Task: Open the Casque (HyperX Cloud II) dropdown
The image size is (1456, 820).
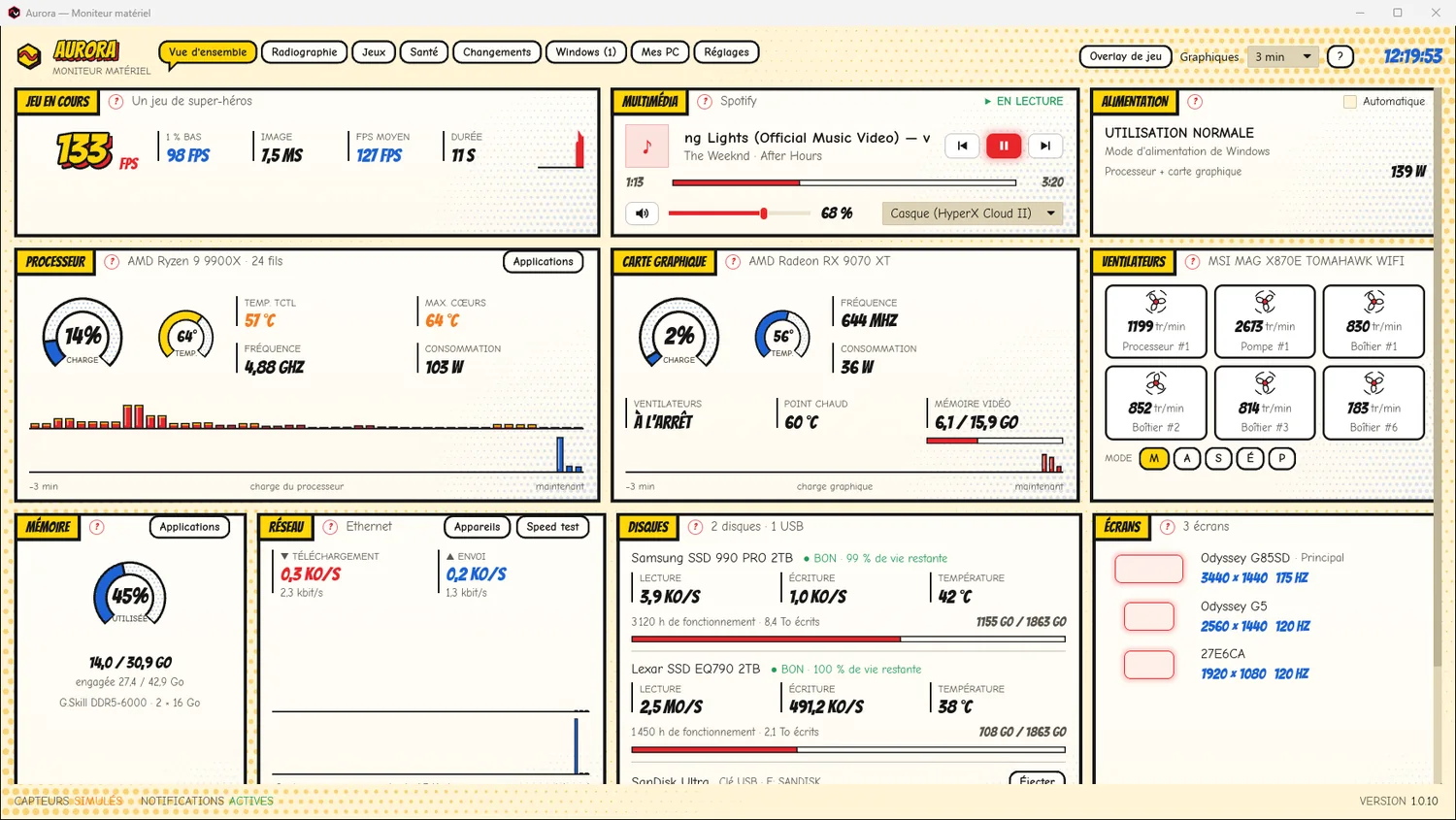Action: (x=973, y=213)
